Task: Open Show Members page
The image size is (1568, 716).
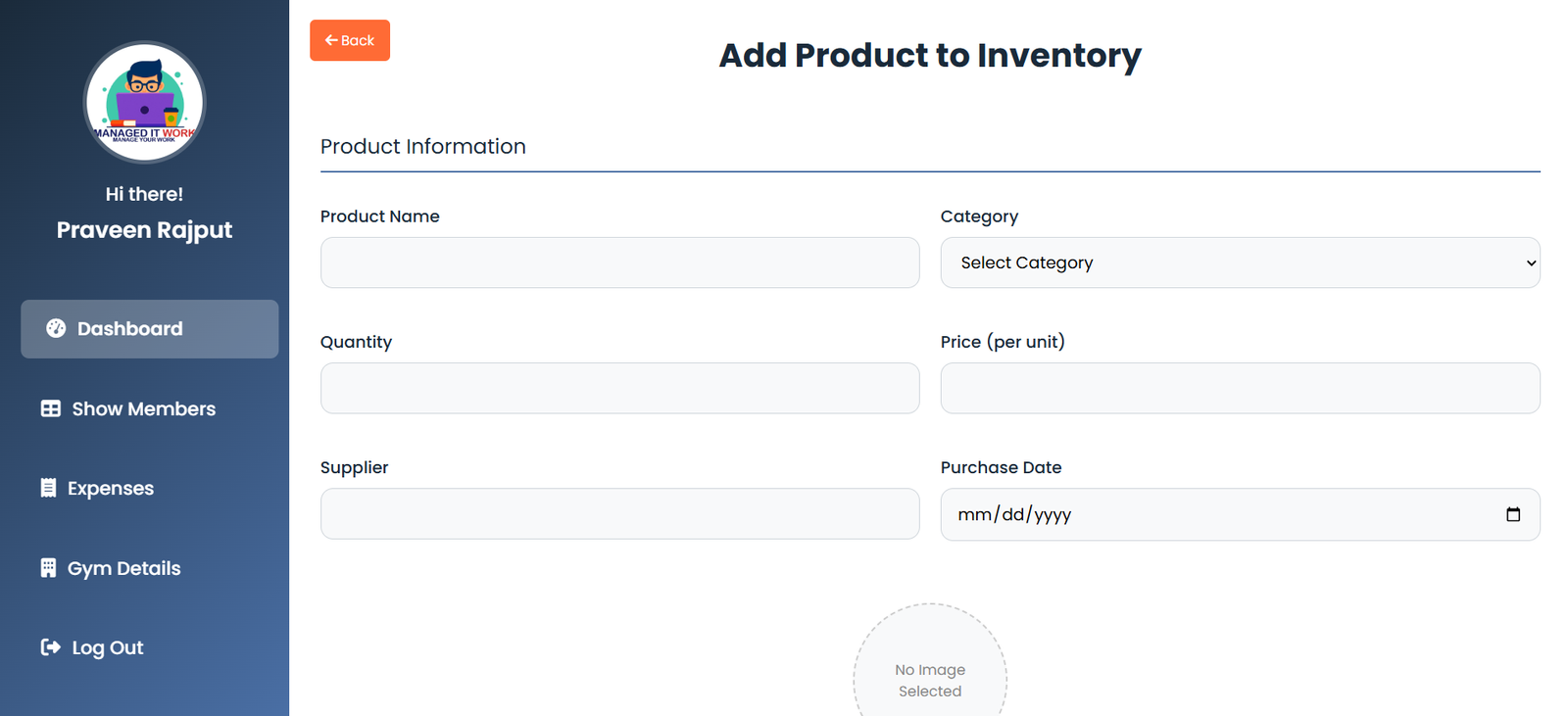Action: click(x=142, y=408)
